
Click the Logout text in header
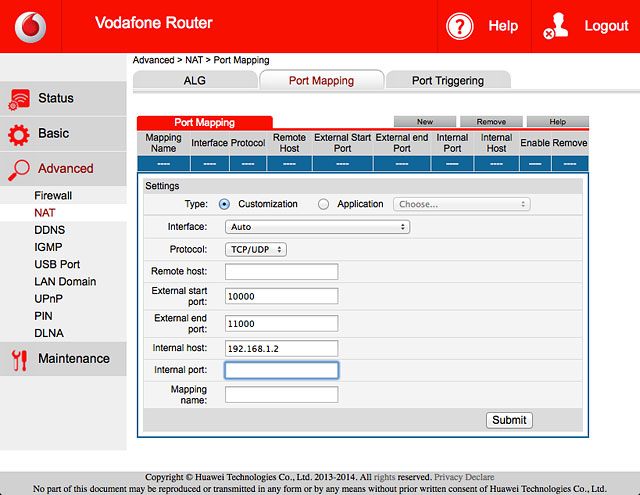point(606,26)
